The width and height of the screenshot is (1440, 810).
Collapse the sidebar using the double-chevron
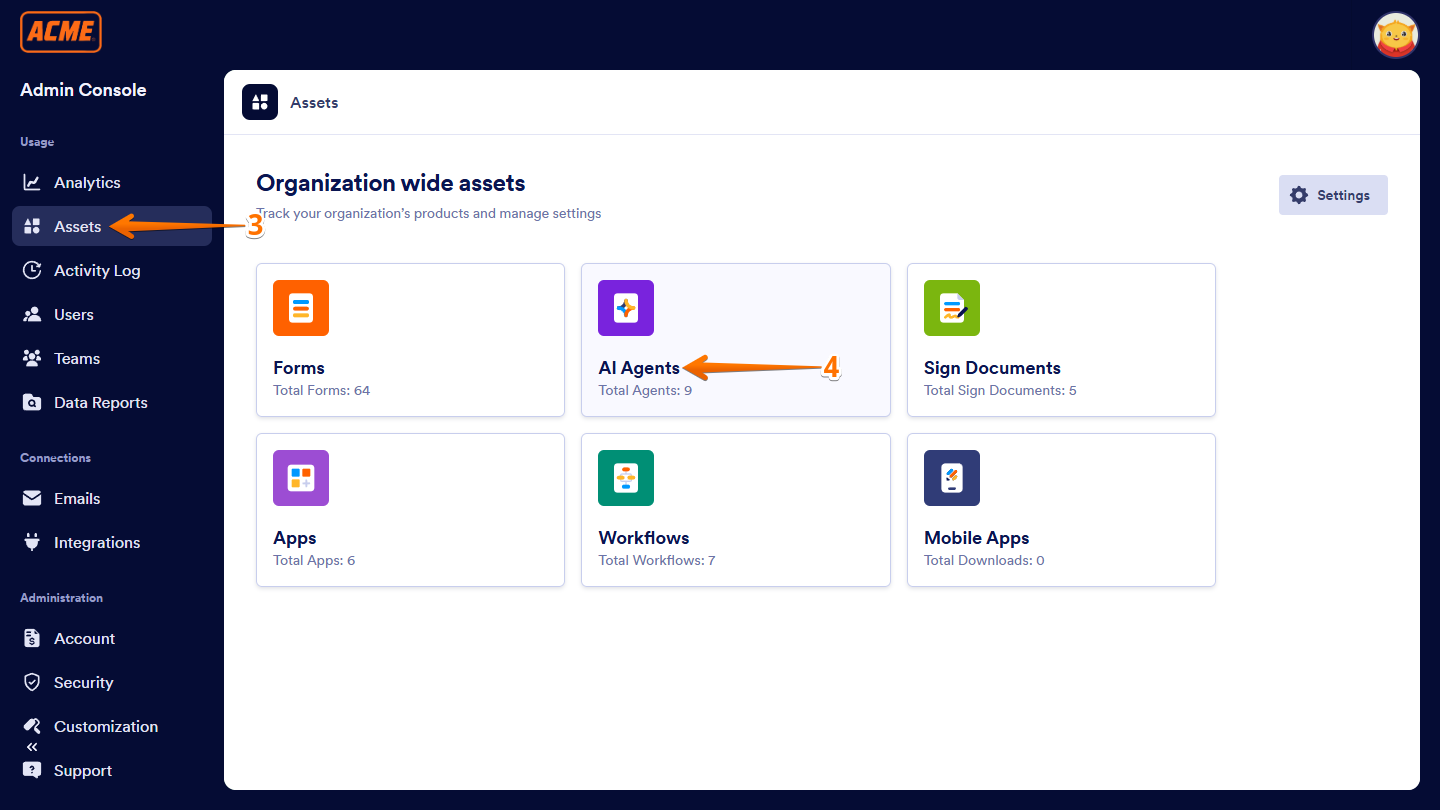[30, 746]
